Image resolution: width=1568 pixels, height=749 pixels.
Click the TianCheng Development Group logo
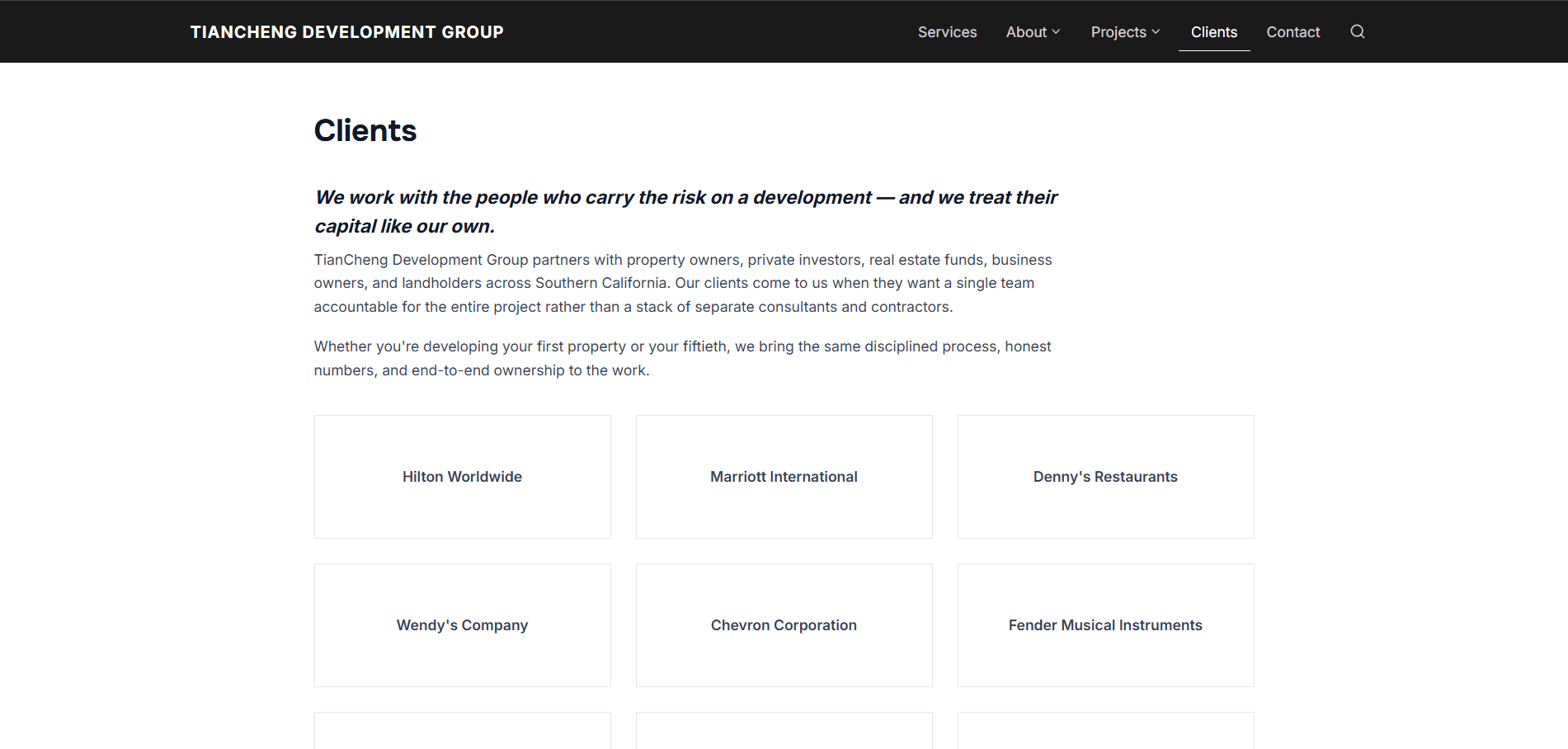click(x=346, y=31)
